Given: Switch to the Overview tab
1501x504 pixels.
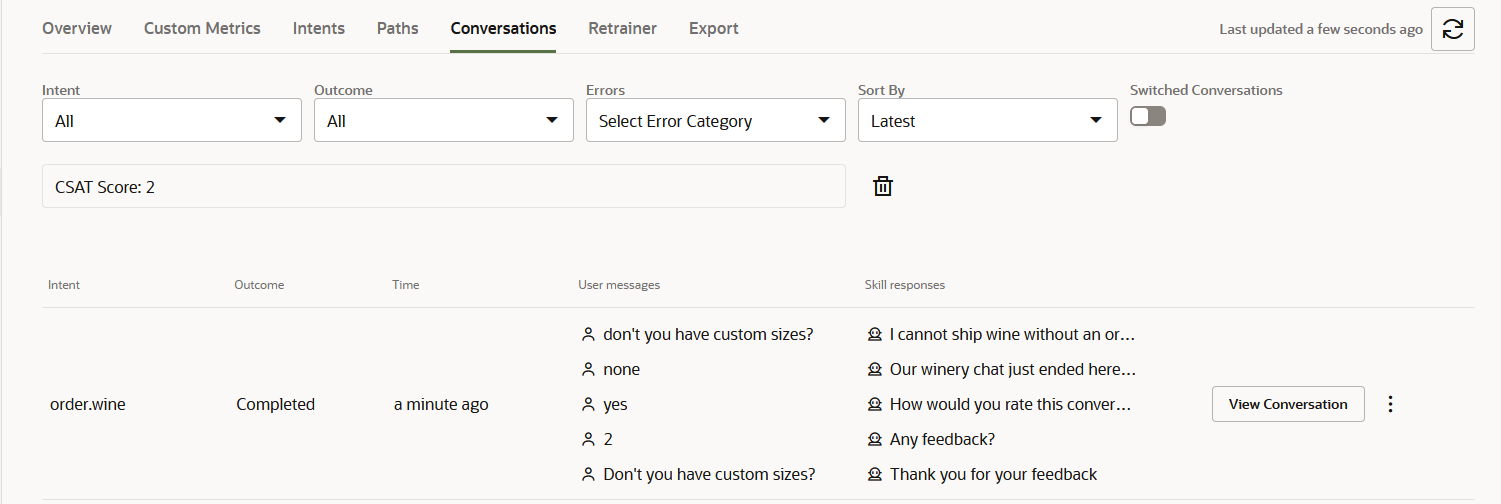Looking at the screenshot, I should (77, 28).
